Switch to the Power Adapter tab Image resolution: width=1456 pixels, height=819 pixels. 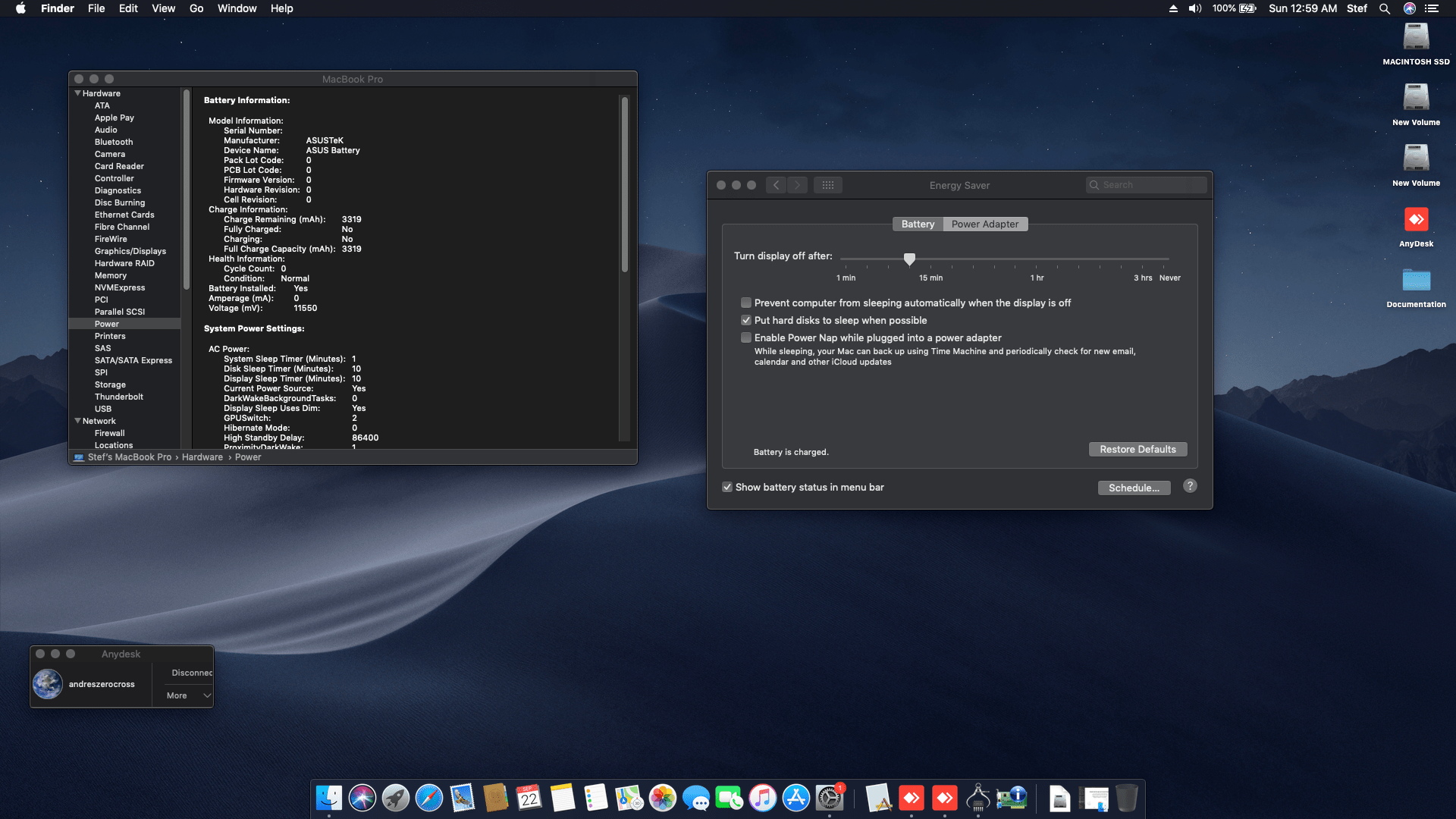984,224
